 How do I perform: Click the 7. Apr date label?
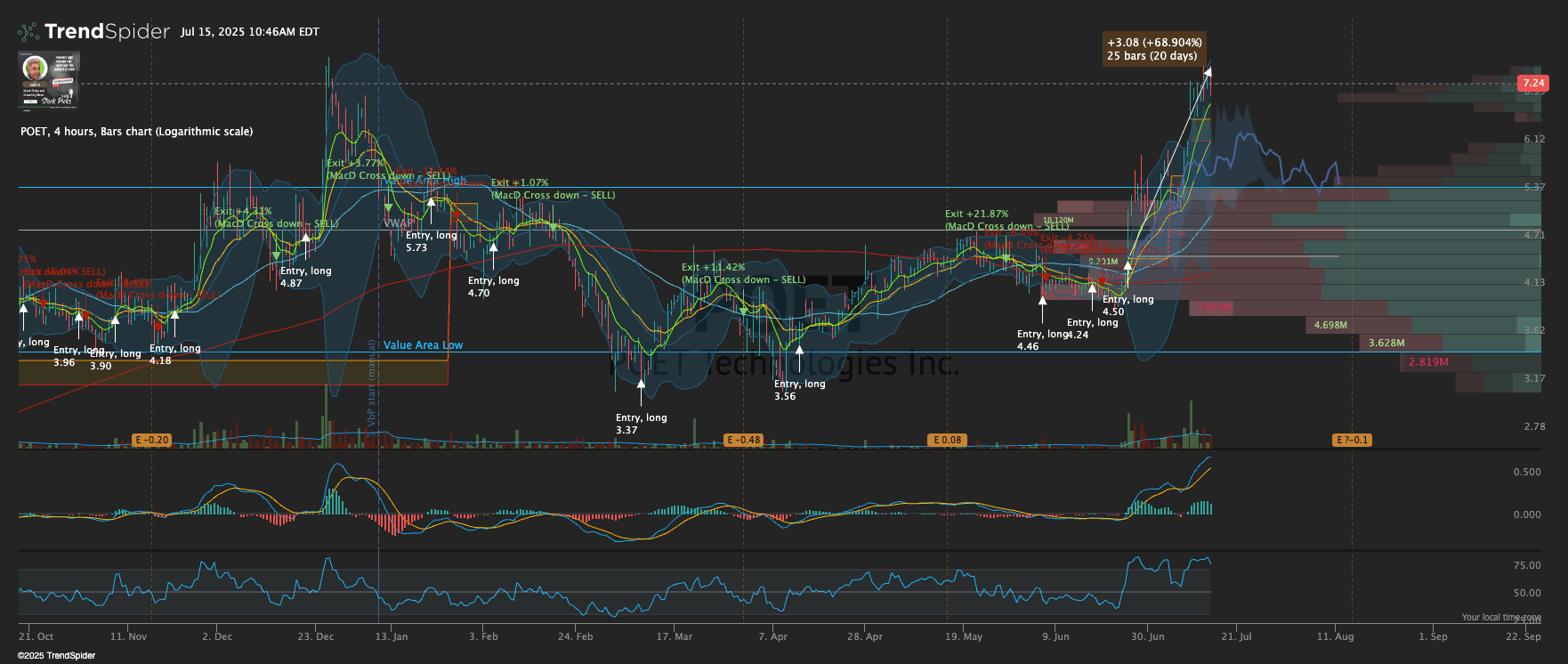tap(772, 637)
